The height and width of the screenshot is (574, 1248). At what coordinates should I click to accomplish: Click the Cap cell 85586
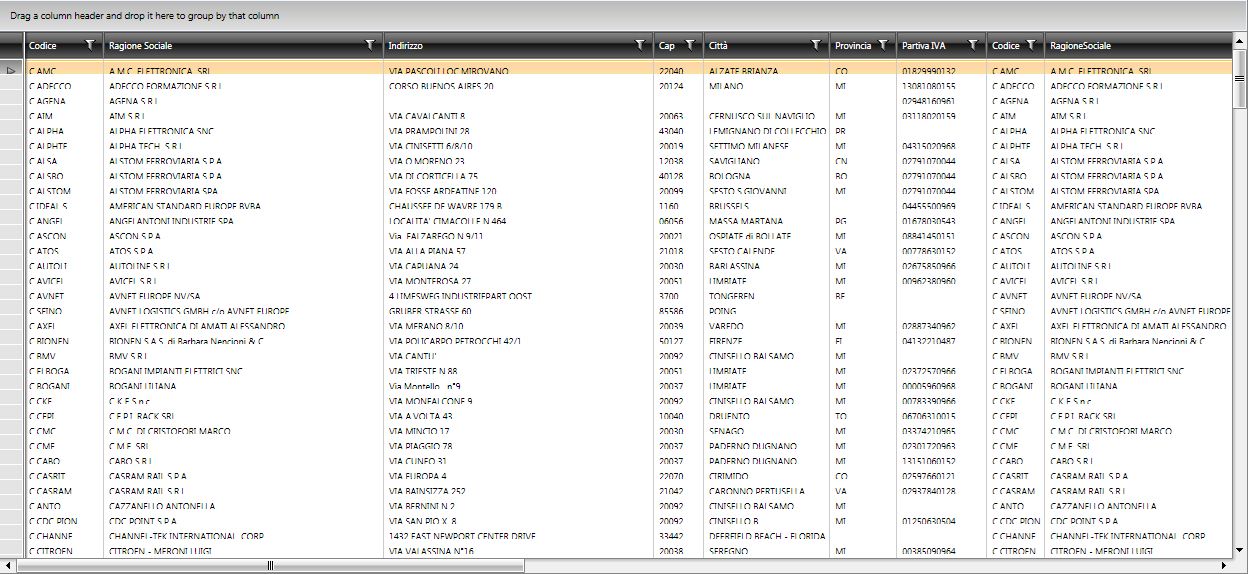(x=679, y=311)
